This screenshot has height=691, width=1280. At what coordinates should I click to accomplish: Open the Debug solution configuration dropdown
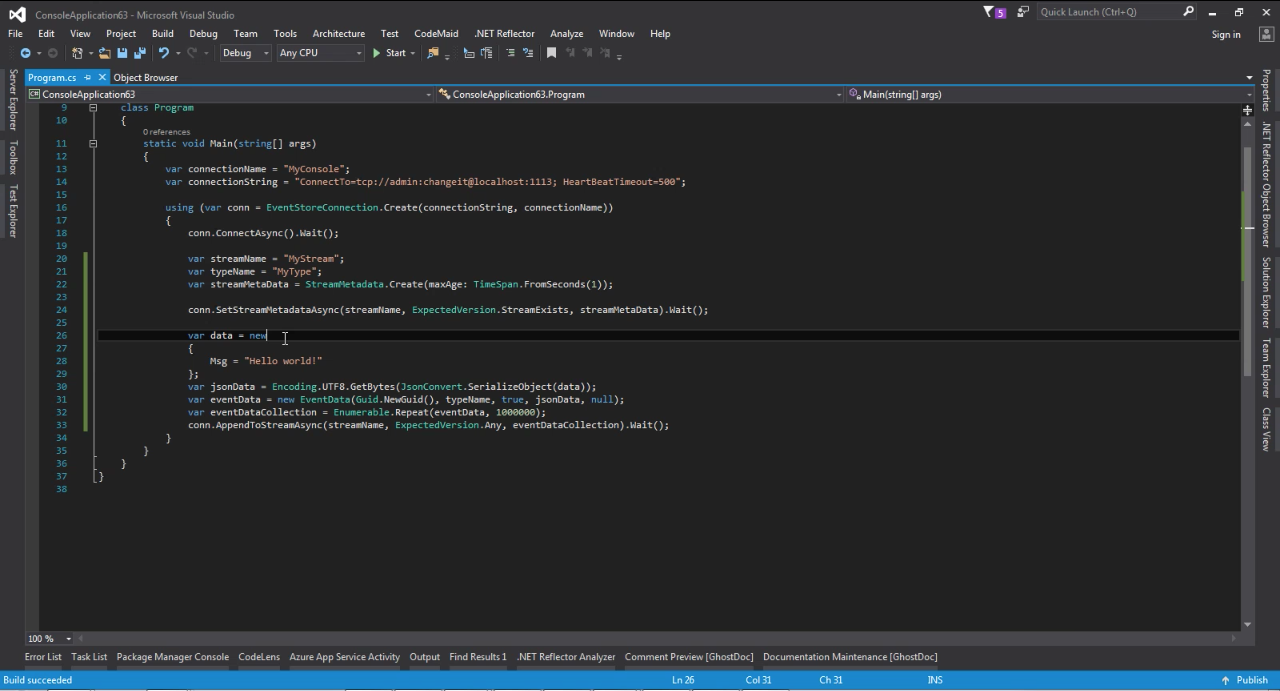point(245,53)
